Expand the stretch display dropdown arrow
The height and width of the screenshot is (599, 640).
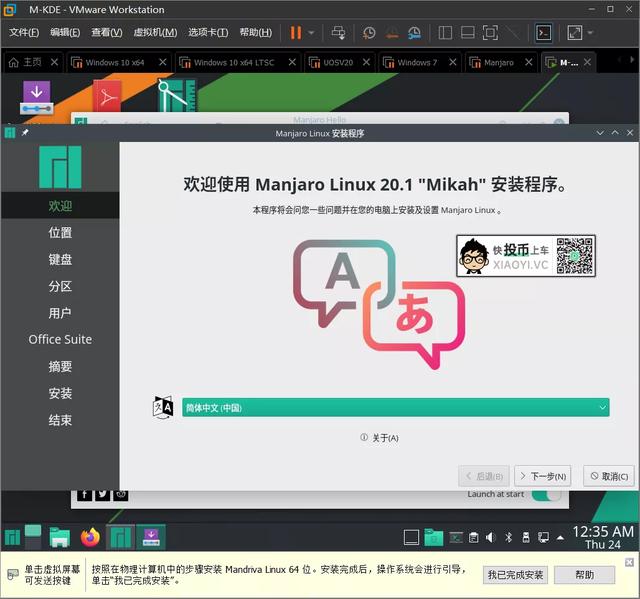[x=590, y=33]
